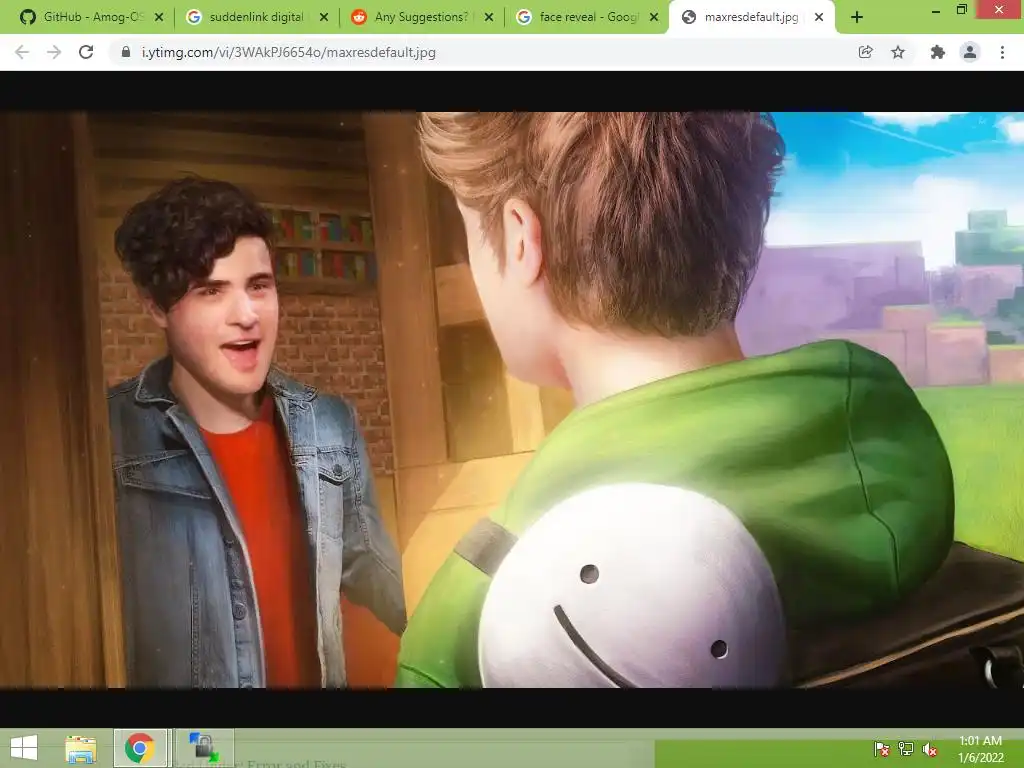Screen dimensions: 1024x768
Task: Switch to the suddenlink digital tab
Action: pyautogui.click(x=256, y=18)
